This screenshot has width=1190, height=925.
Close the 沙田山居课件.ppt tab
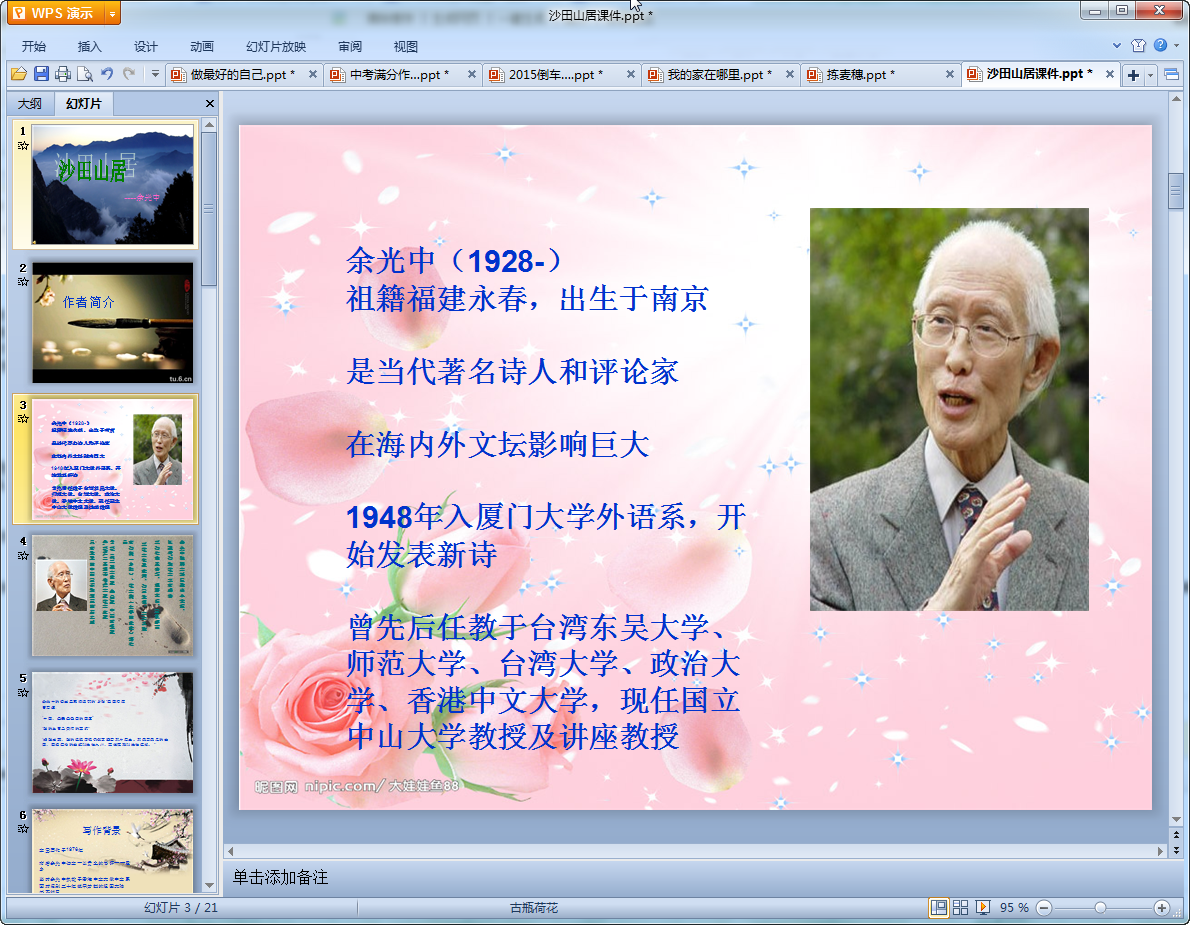(1110, 74)
